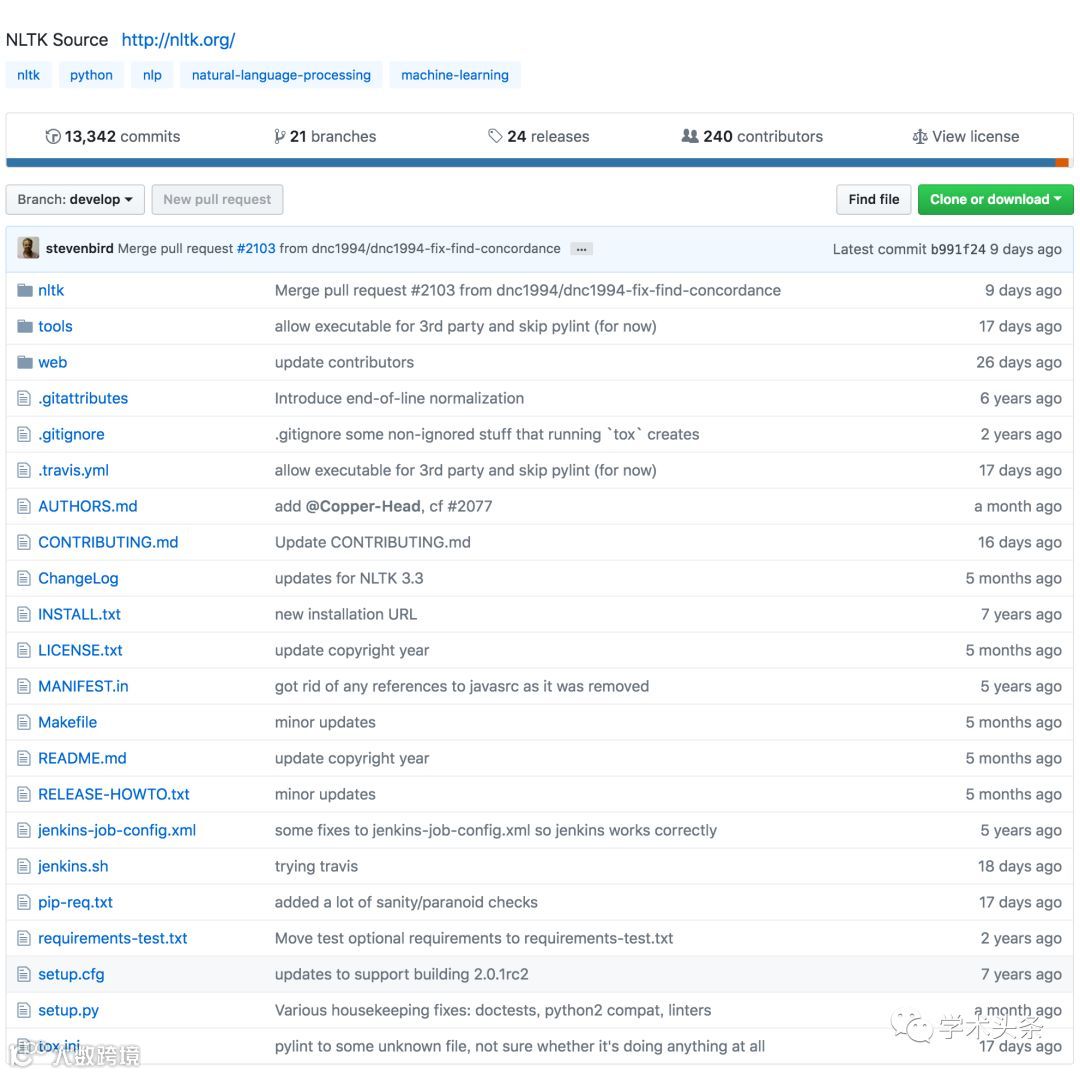This screenshot has width=1080, height=1075.
Task: Click the pip-req.txt file icon
Action: pos(24,902)
